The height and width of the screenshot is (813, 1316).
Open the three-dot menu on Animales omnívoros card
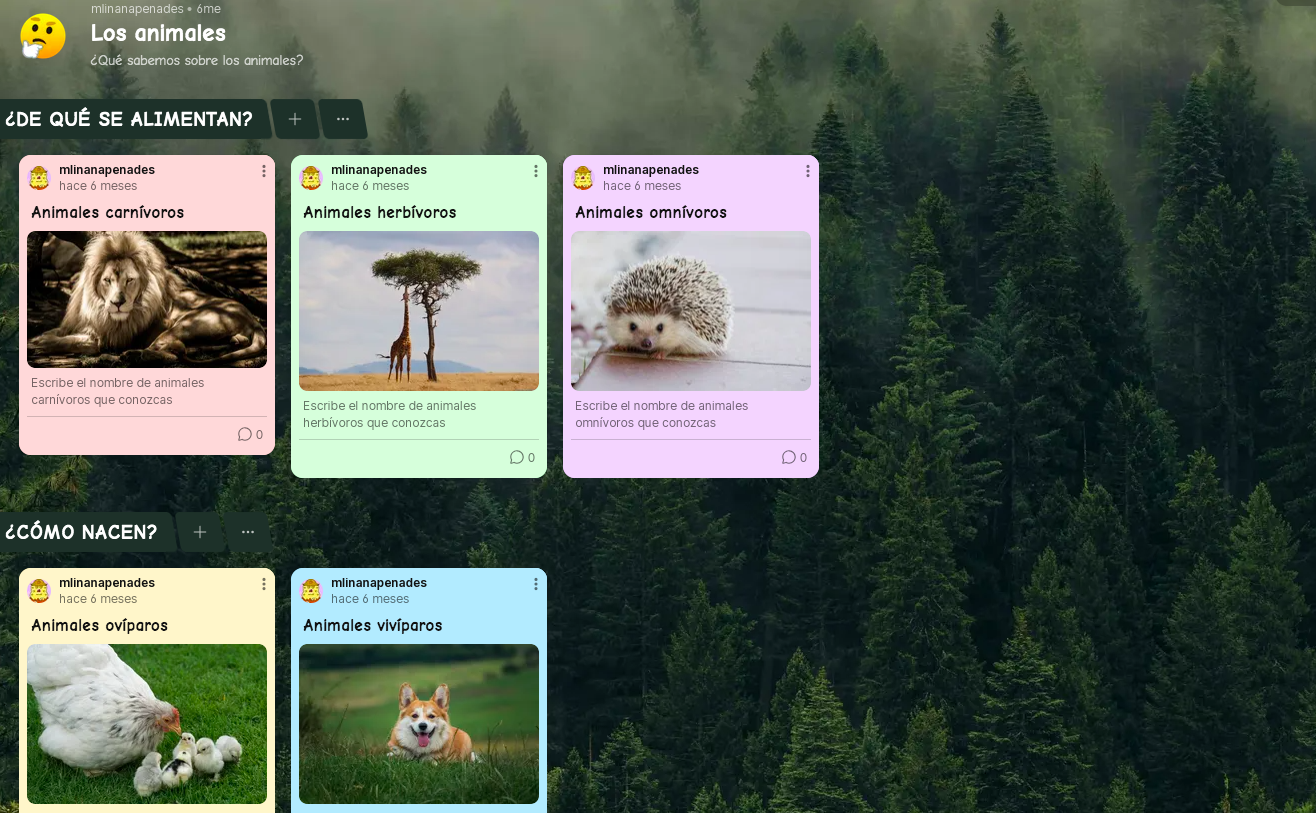(808, 171)
